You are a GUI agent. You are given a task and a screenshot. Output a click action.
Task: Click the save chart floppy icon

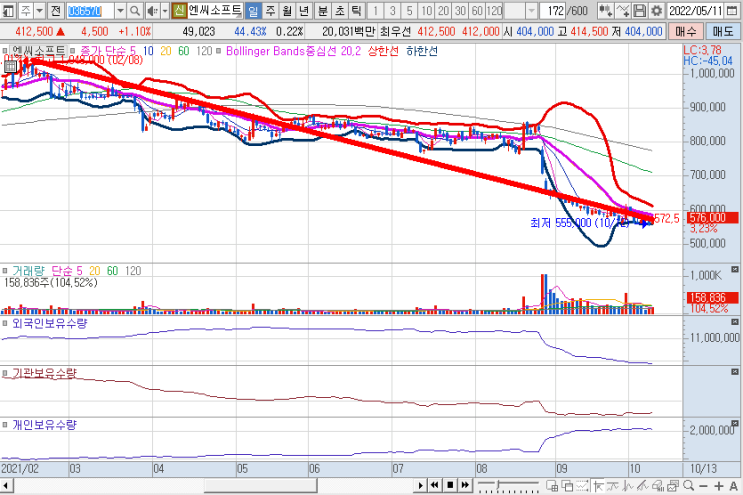point(639,10)
